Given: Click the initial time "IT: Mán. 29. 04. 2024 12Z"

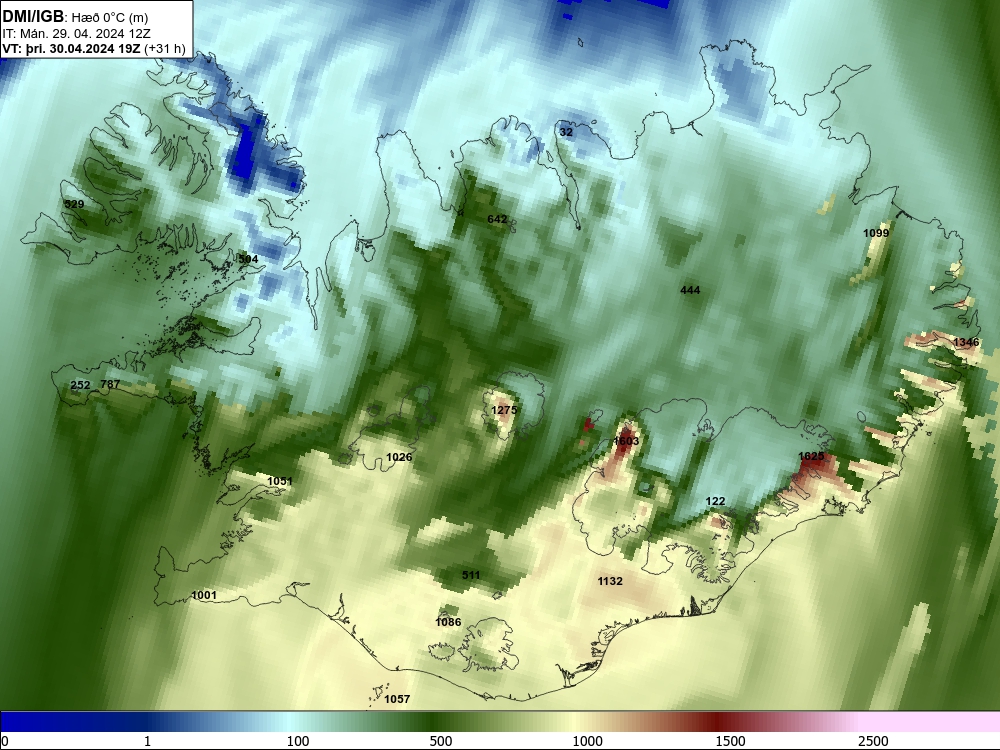Looking at the screenshot, I should point(77,34).
